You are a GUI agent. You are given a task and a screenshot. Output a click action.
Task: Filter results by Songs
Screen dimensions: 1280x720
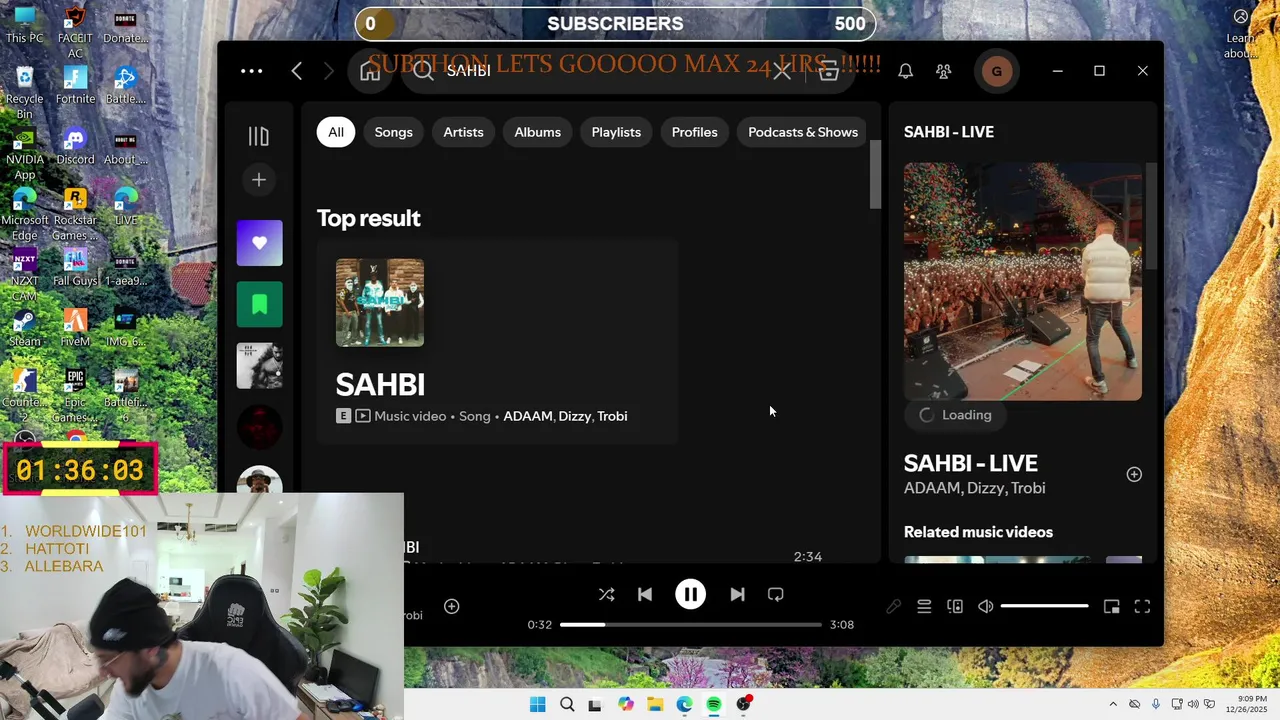click(394, 132)
